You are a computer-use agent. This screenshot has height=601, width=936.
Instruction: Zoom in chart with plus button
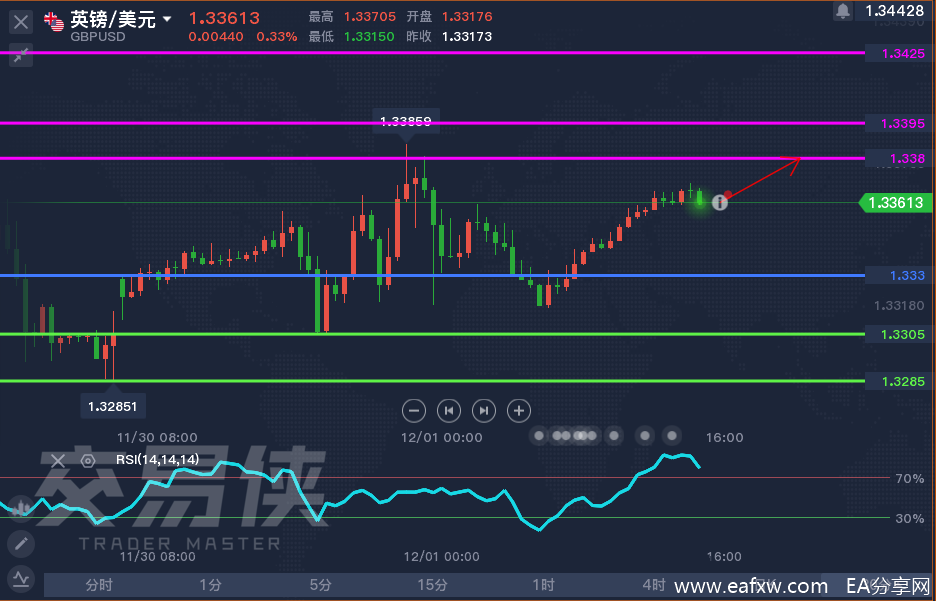(x=519, y=411)
